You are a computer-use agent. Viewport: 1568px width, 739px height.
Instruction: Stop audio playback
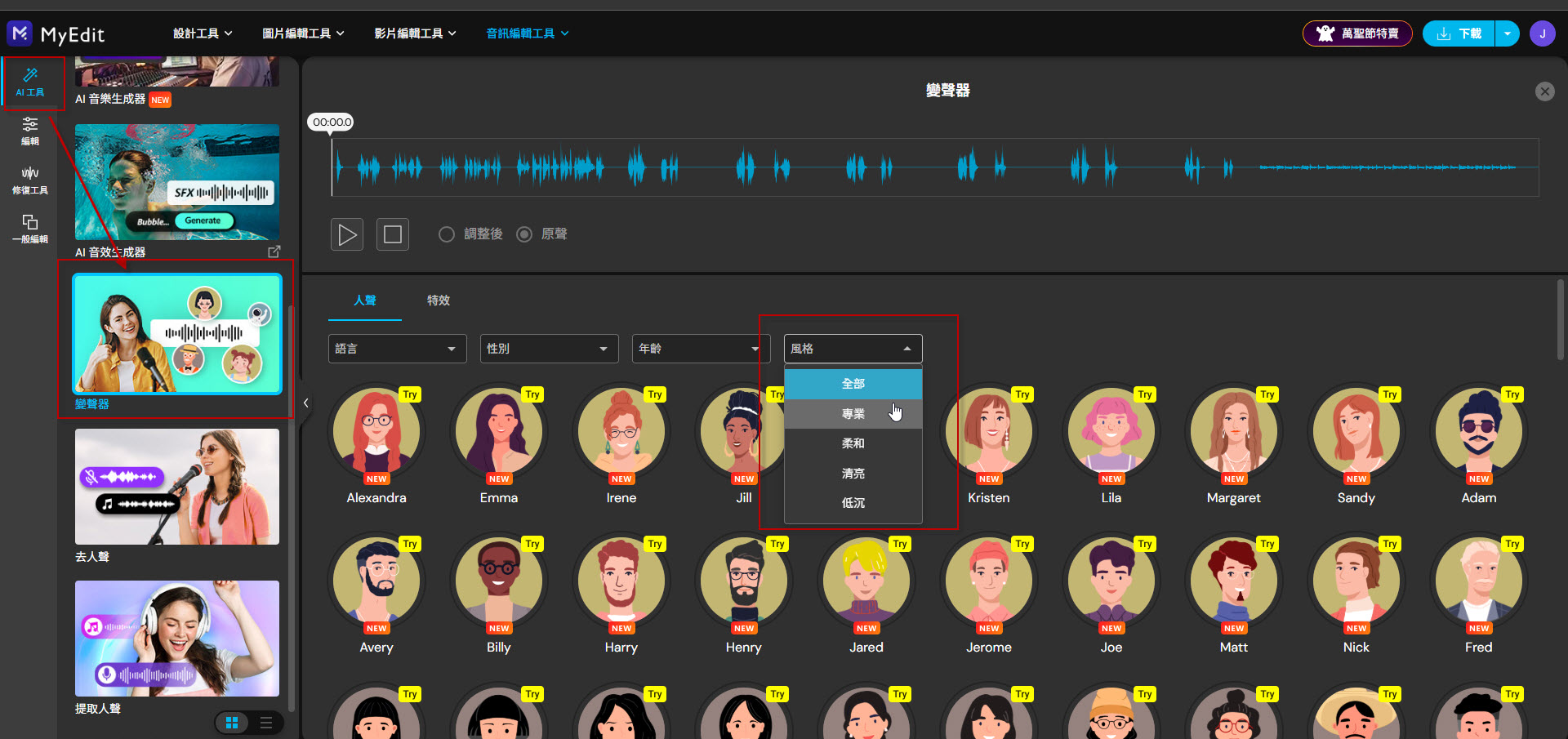pos(393,235)
